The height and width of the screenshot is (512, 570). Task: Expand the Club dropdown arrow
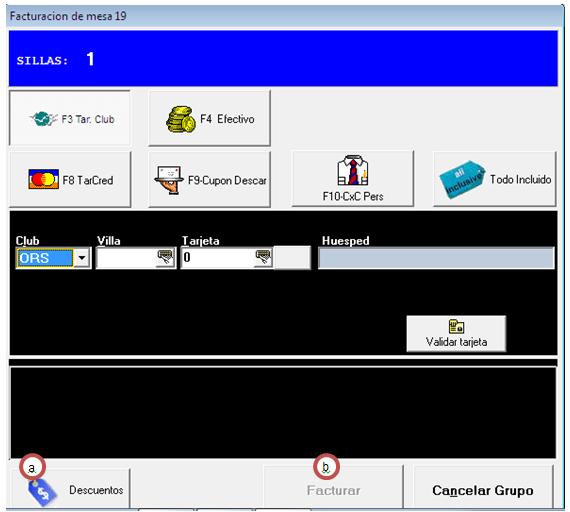[82, 258]
